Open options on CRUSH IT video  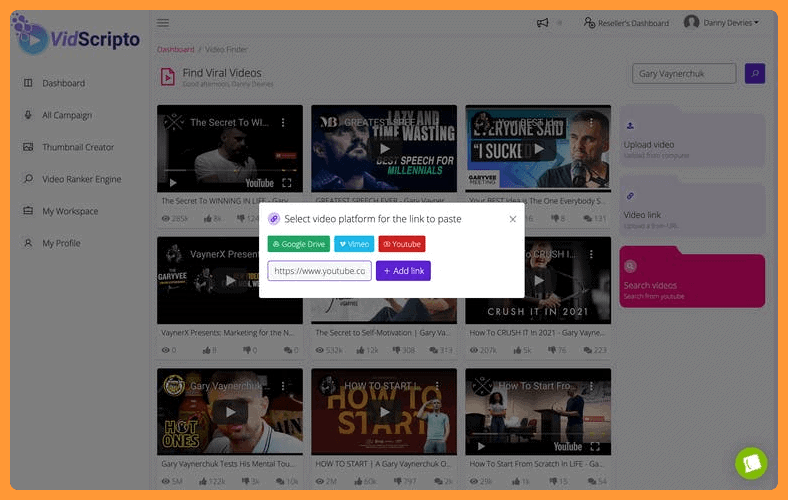(x=592, y=254)
